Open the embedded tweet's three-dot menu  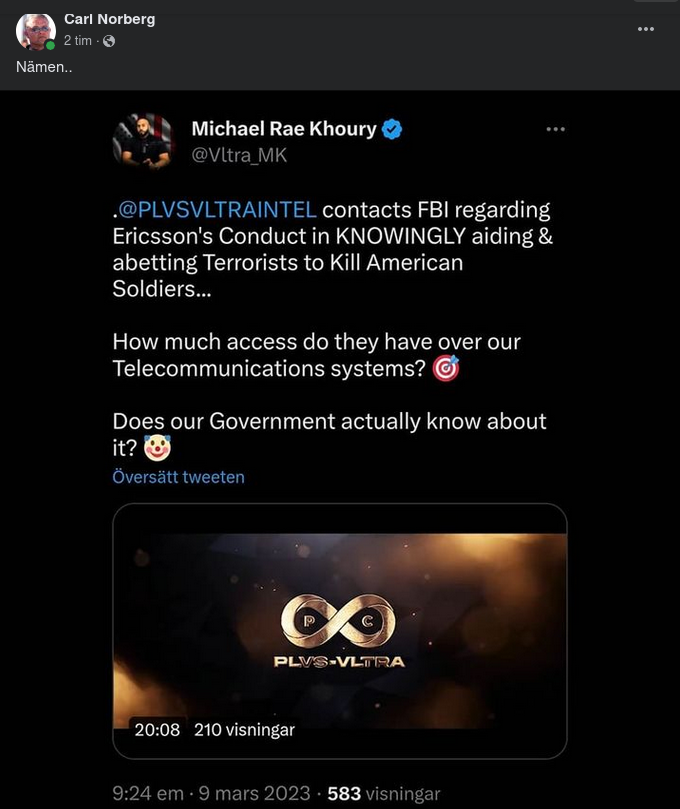pos(556,128)
